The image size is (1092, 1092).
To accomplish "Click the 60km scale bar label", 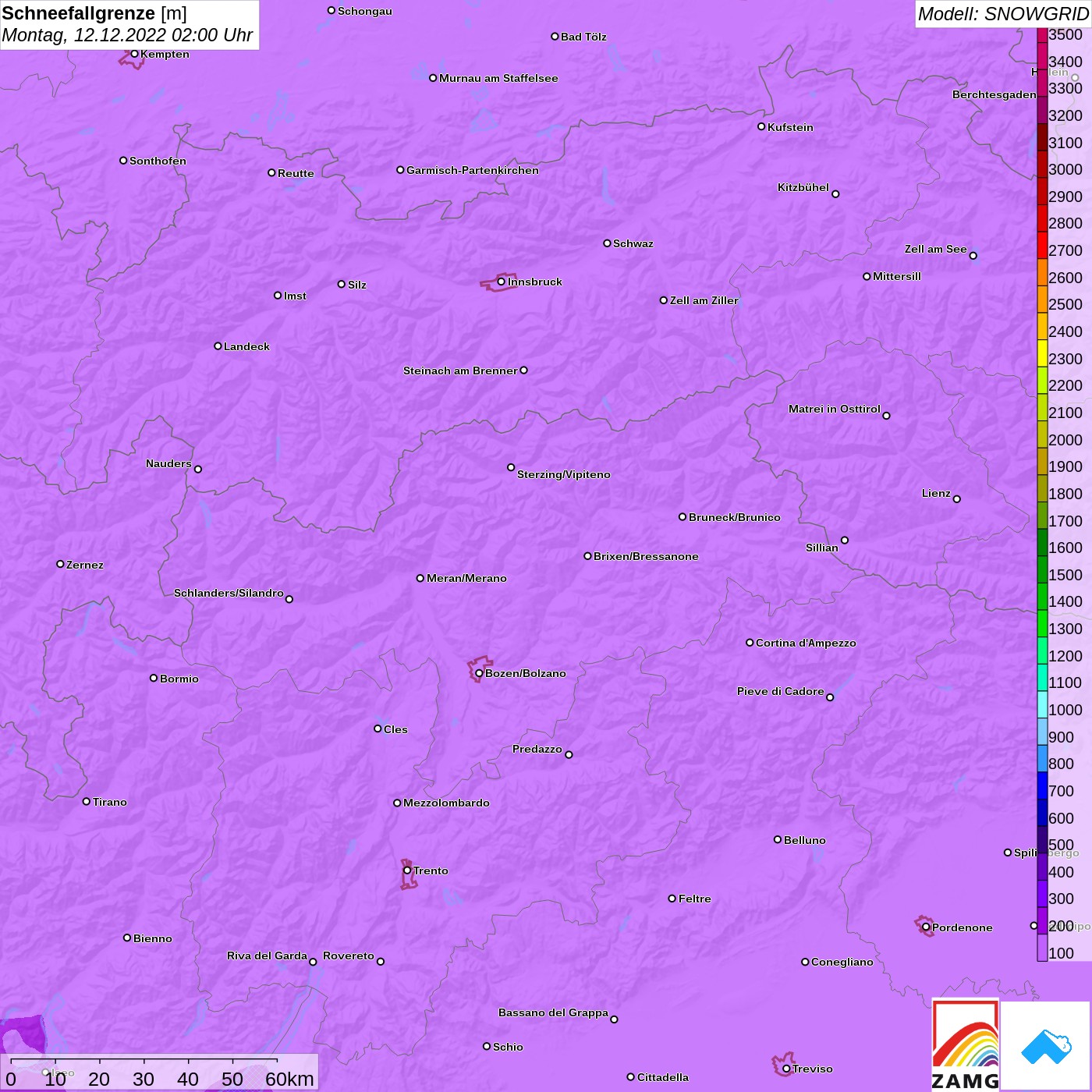I will coord(289,1079).
